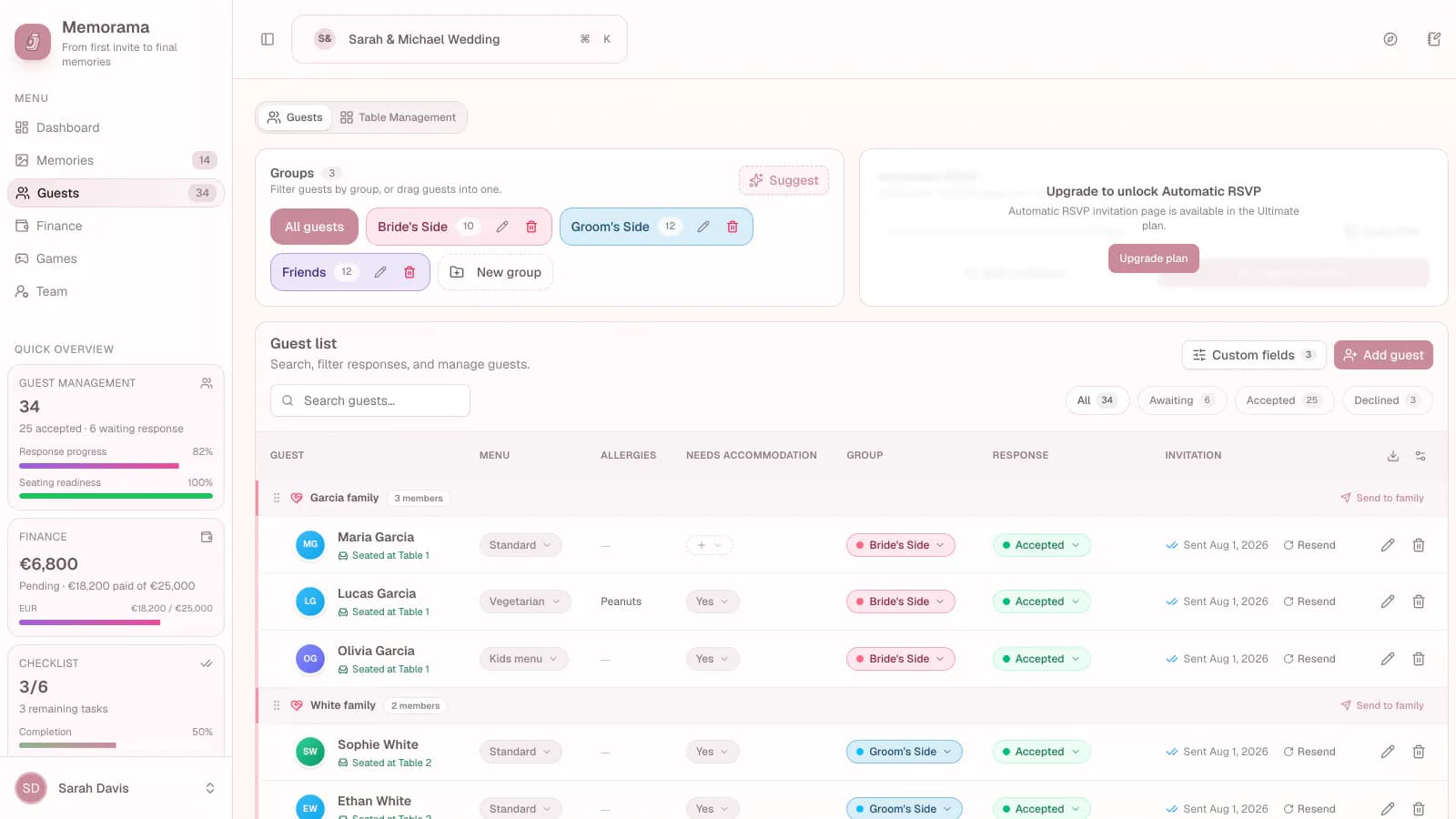Delete the Friends group trash icon

pos(409,272)
